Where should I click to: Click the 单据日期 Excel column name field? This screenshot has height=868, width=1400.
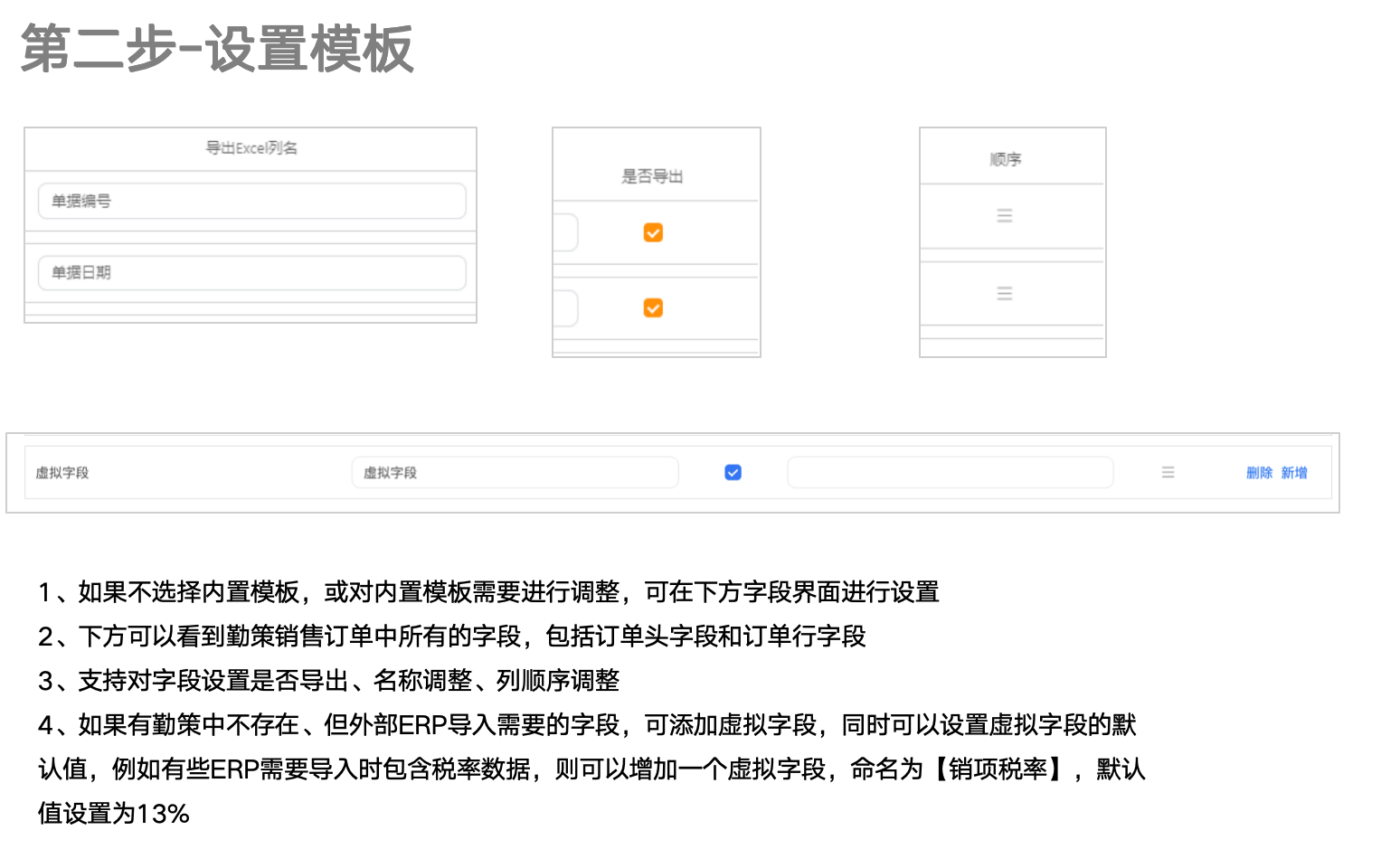point(251,272)
